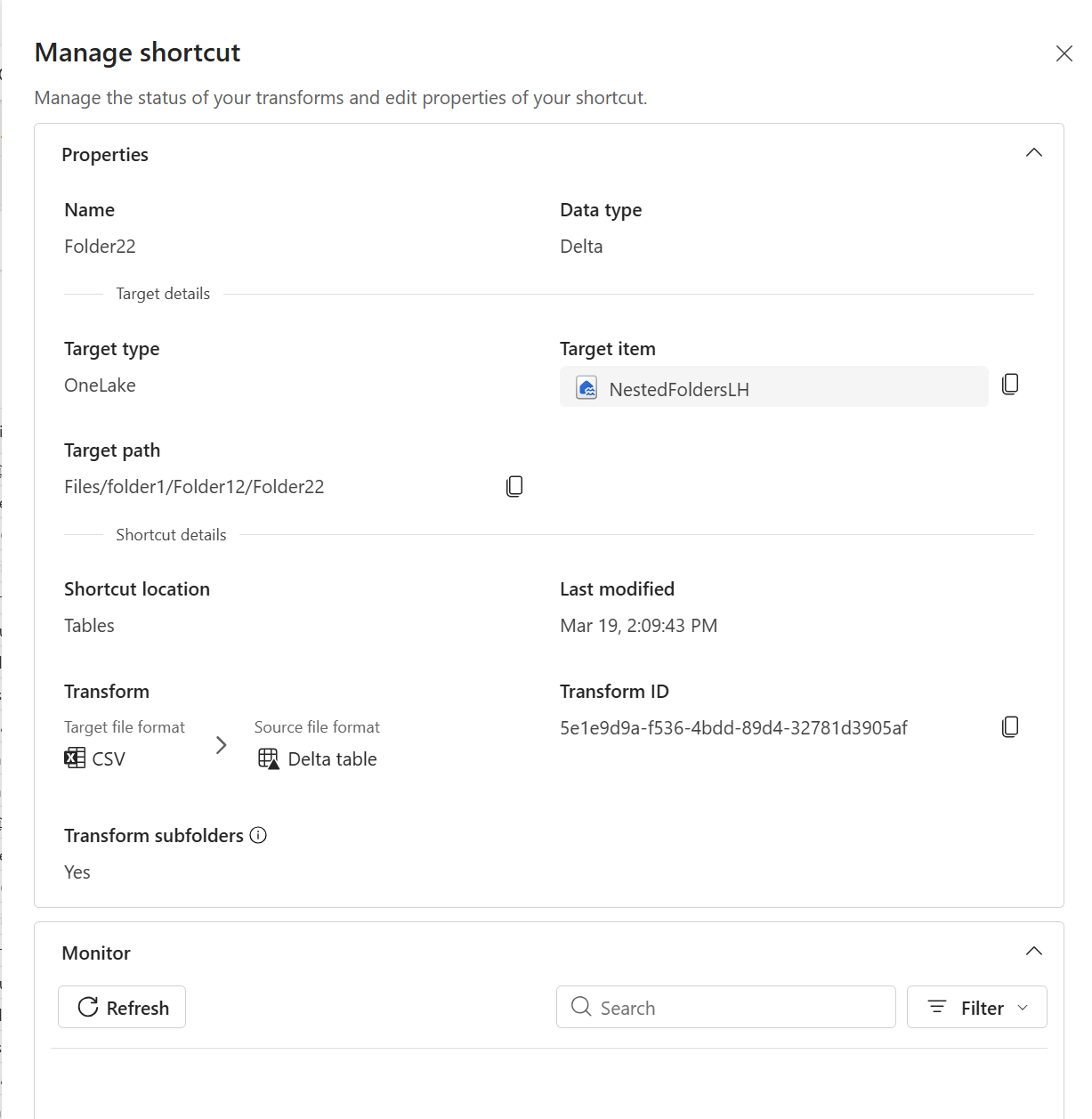Click the Target details divider label
Image resolution: width=1092 pixels, height=1119 pixels.
click(x=162, y=293)
